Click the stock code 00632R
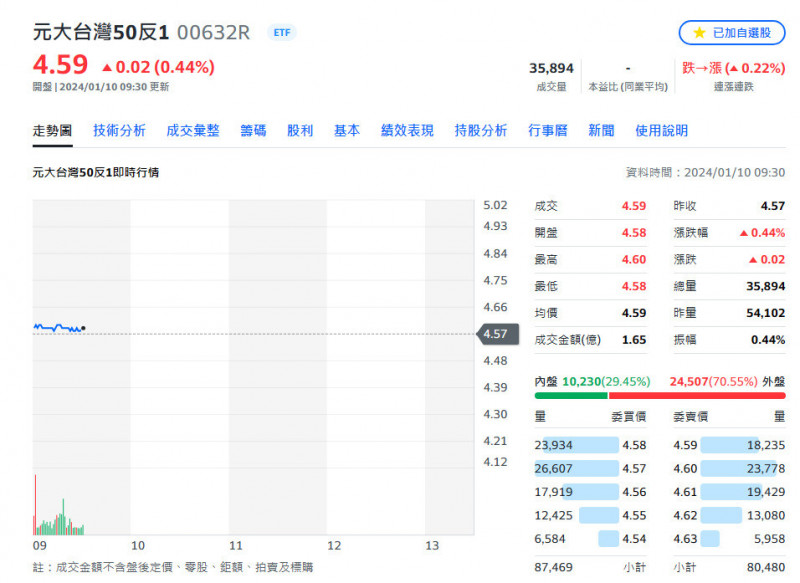The height and width of the screenshot is (583, 800). point(213,33)
